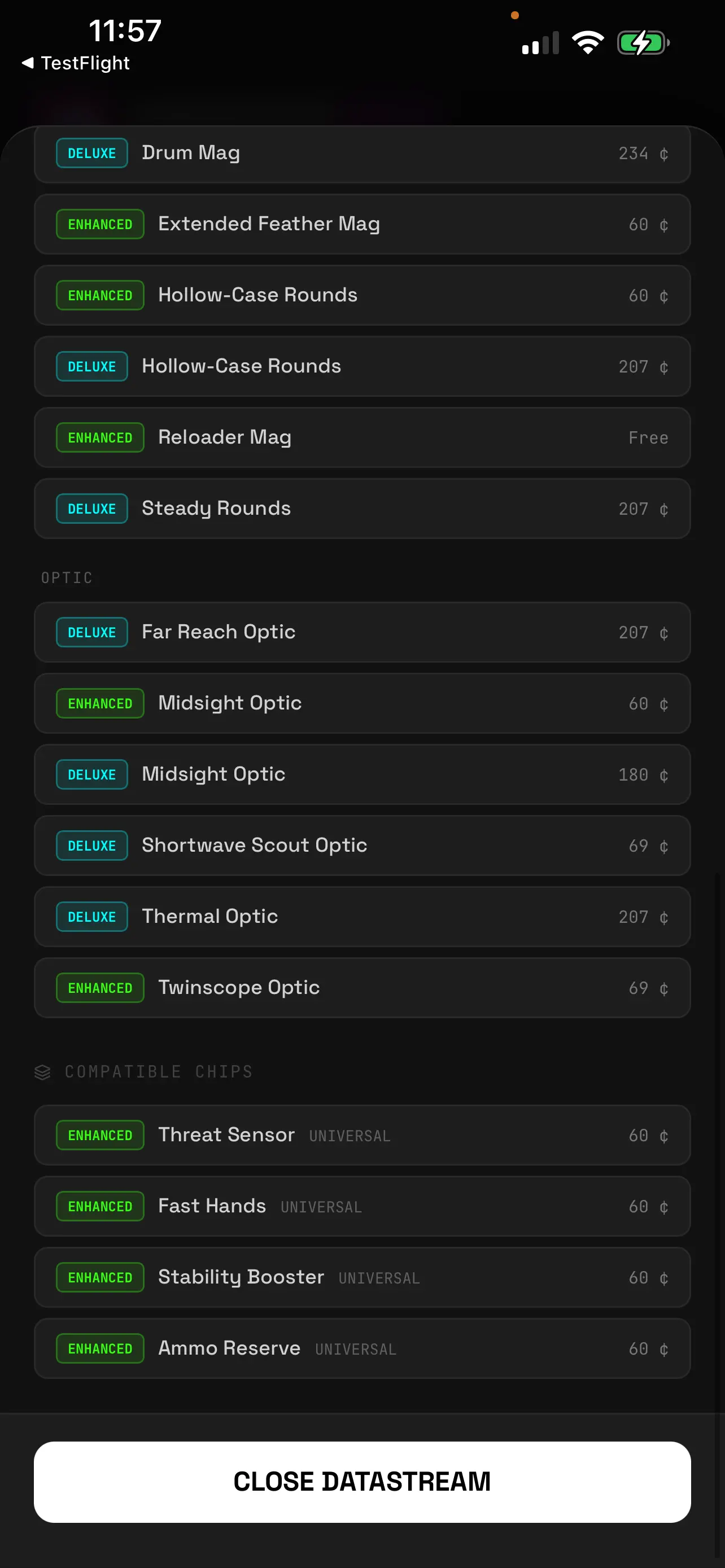The width and height of the screenshot is (725, 1568).
Task: Tap the Compatible Chips layers icon
Action: (42, 1072)
